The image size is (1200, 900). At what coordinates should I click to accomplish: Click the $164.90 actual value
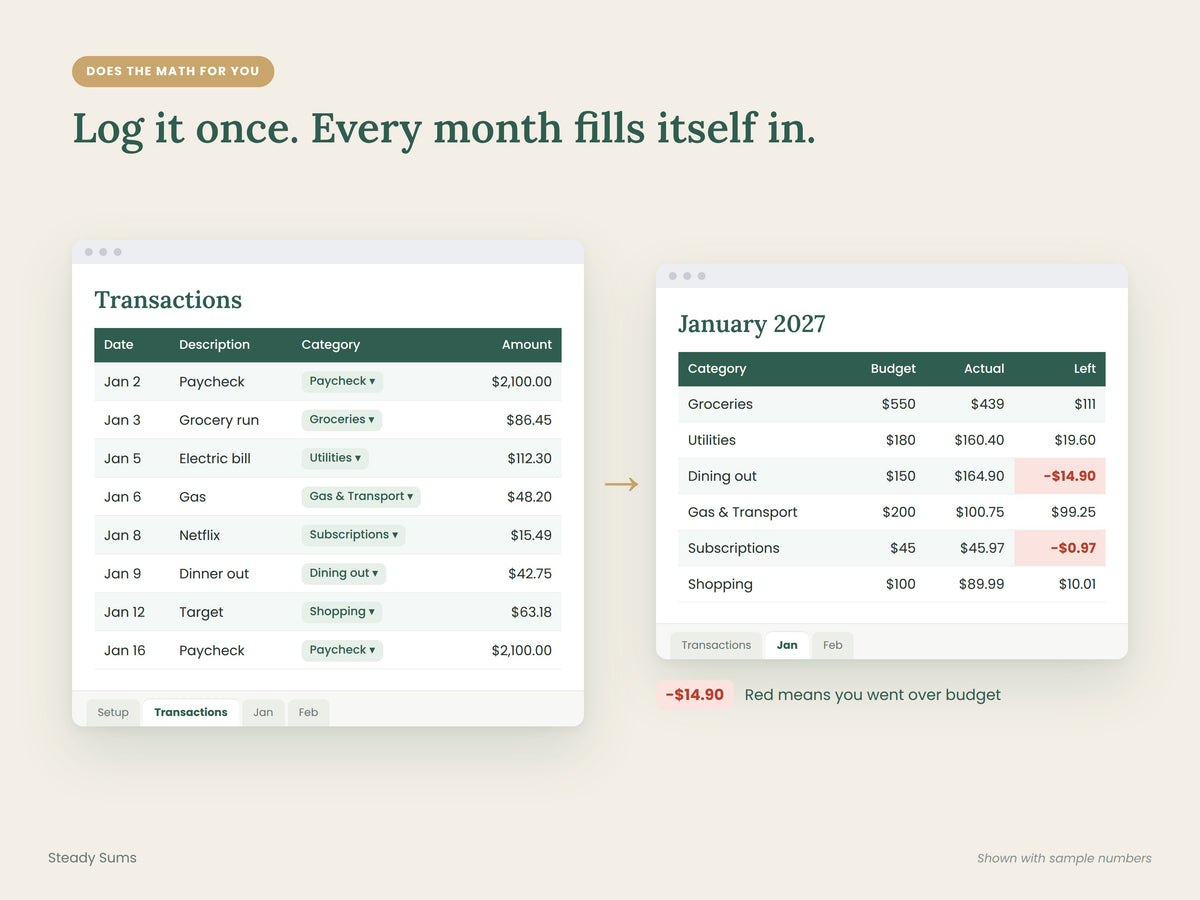click(979, 476)
